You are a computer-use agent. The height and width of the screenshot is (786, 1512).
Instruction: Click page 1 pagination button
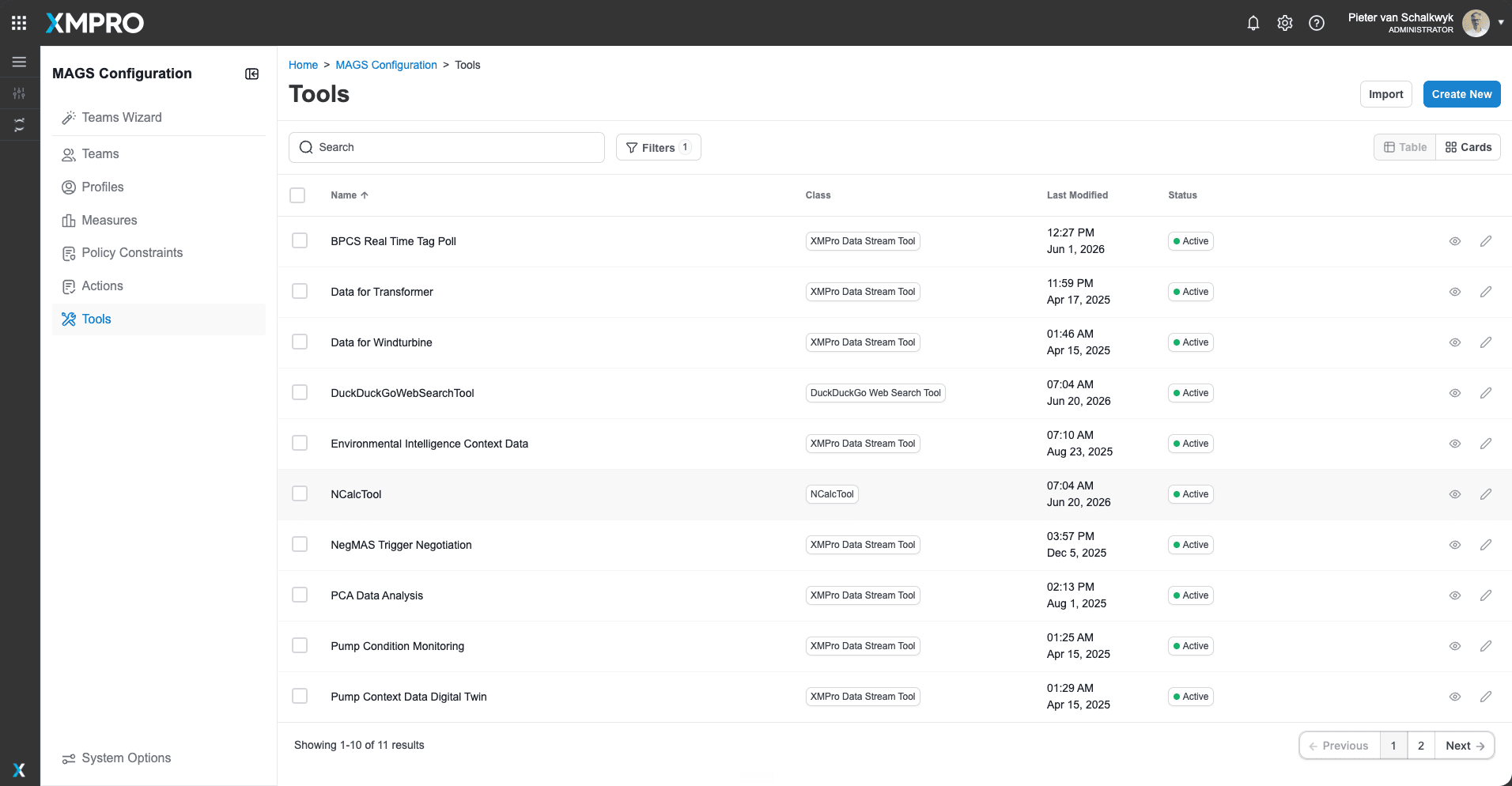pyautogui.click(x=1393, y=746)
